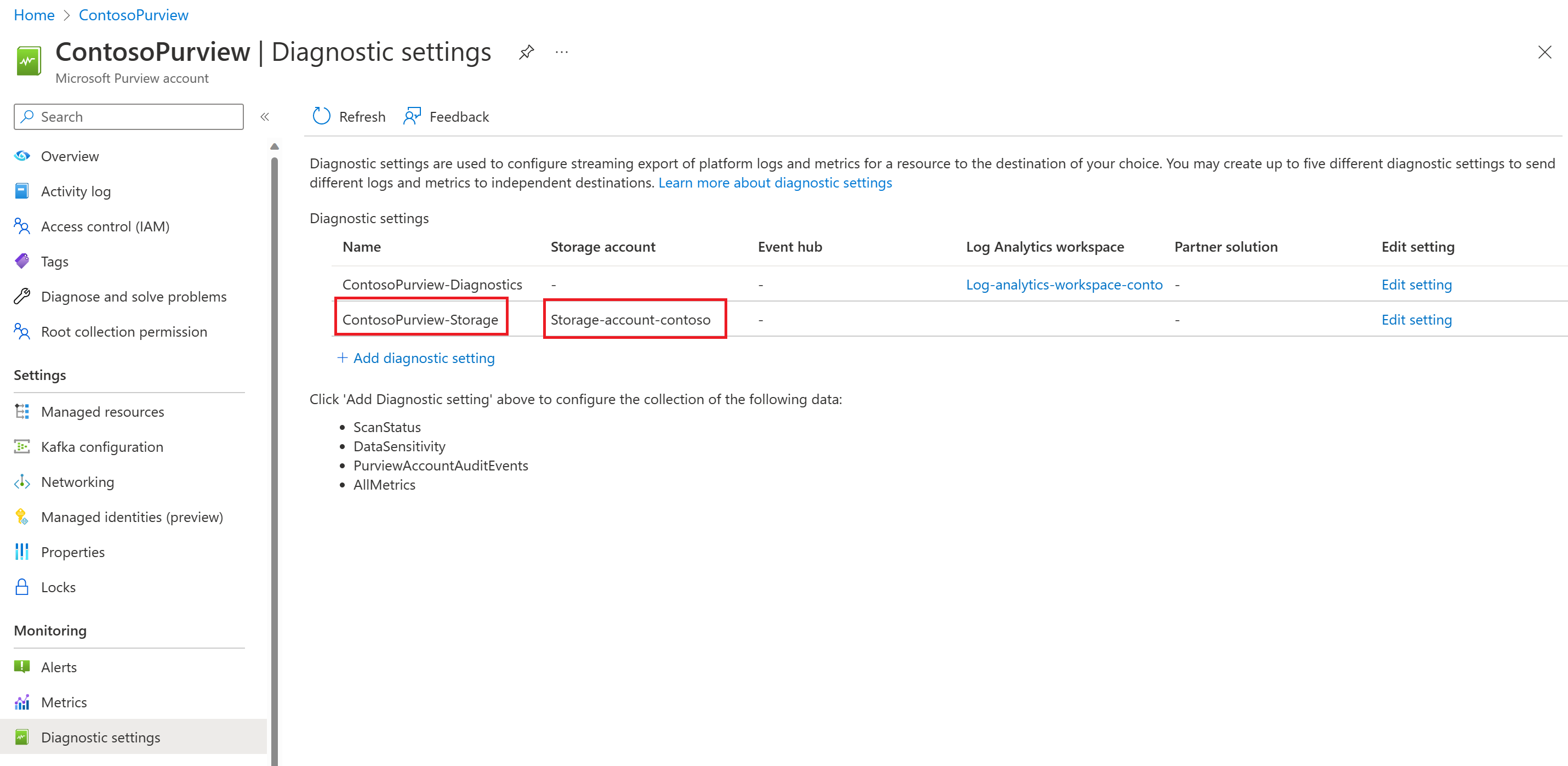Image resolution: width=1568 pixels, height=766 pixels.
Task: Open Access control (IAM) page
Action: coord(105,226)
